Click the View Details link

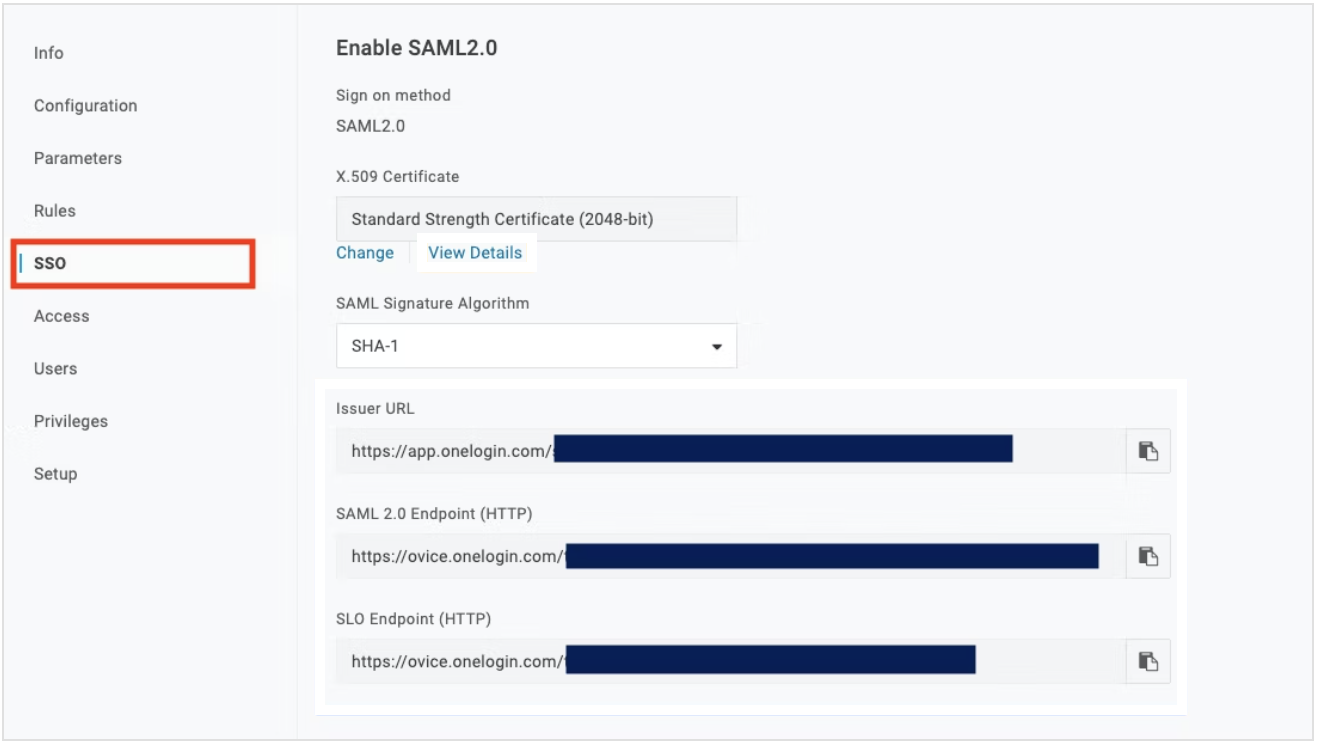pos(475,253)
